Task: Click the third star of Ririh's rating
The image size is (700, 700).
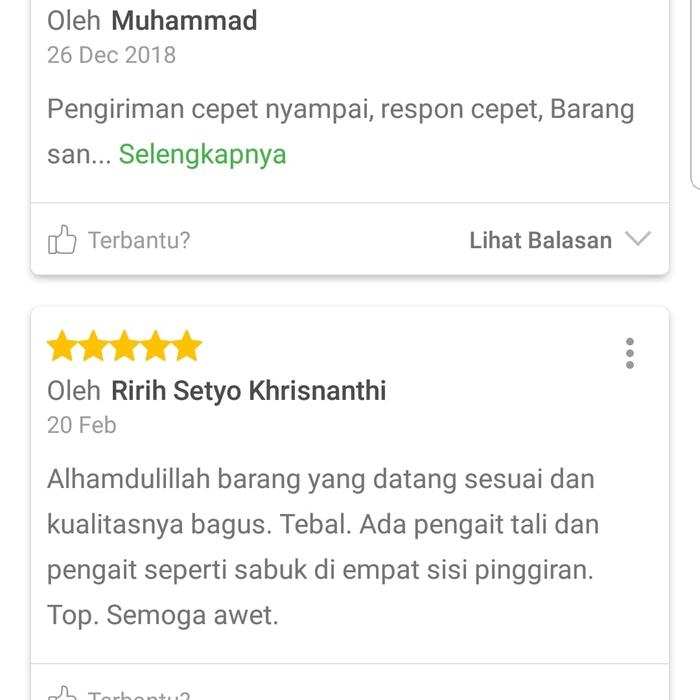Action: (124, 347)
